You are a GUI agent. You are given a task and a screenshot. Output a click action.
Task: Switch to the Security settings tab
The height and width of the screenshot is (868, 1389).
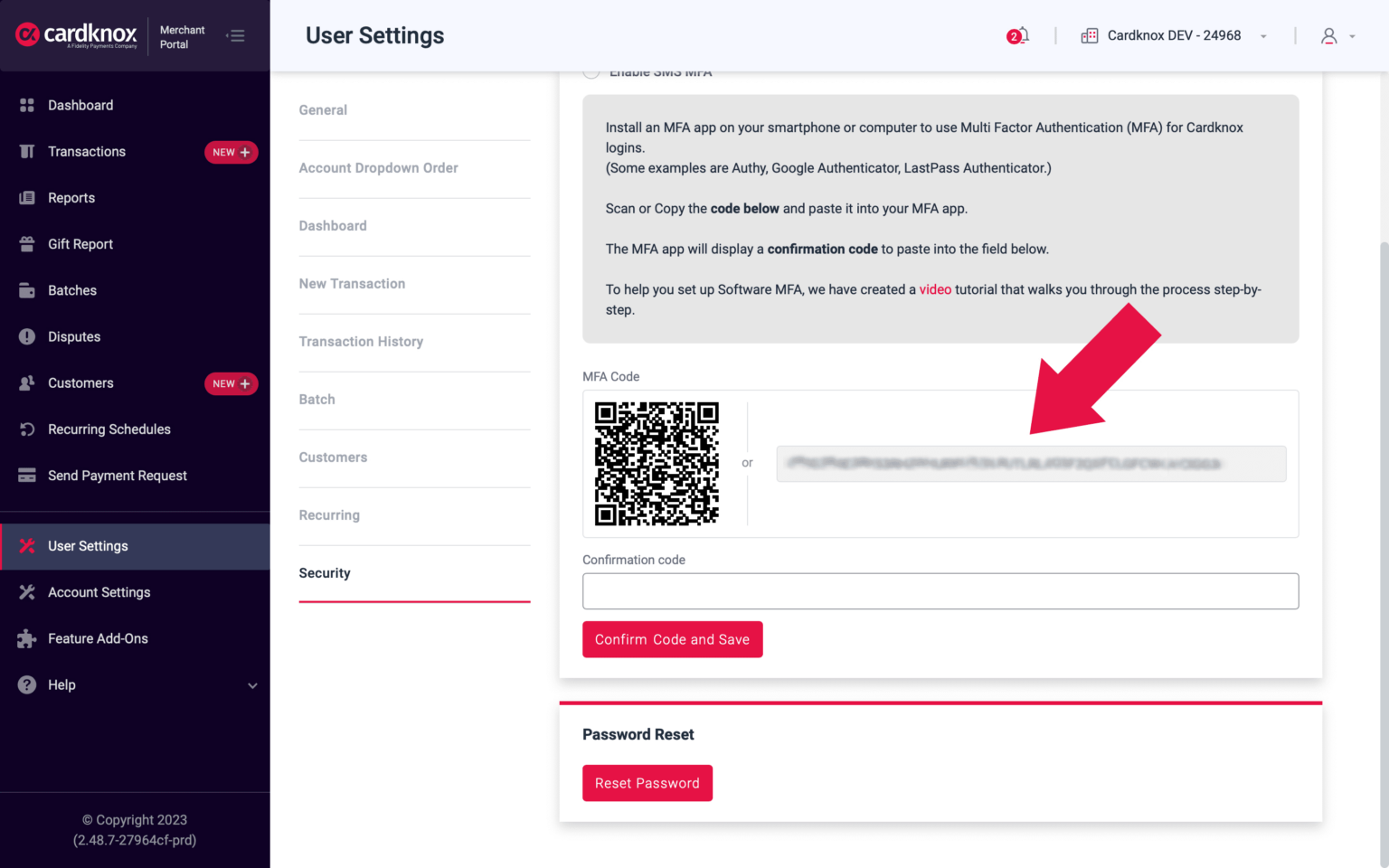325,572
